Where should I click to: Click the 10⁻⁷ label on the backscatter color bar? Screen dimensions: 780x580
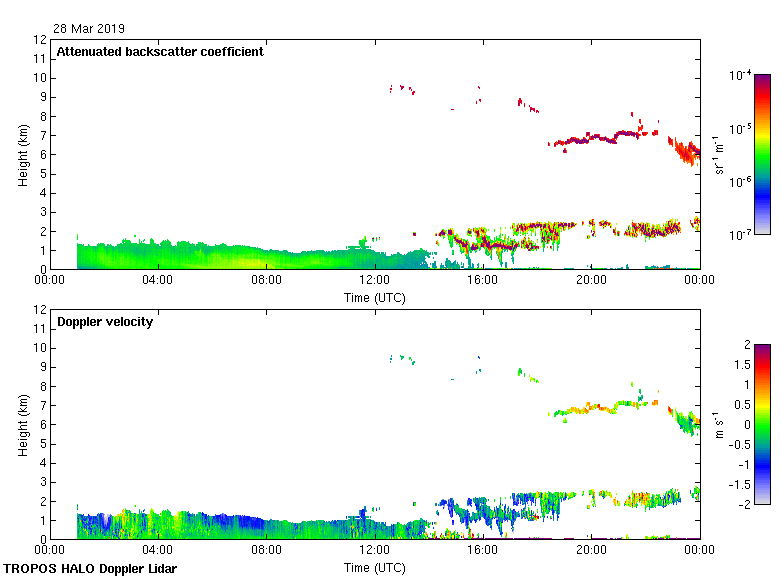coord(741,234)
